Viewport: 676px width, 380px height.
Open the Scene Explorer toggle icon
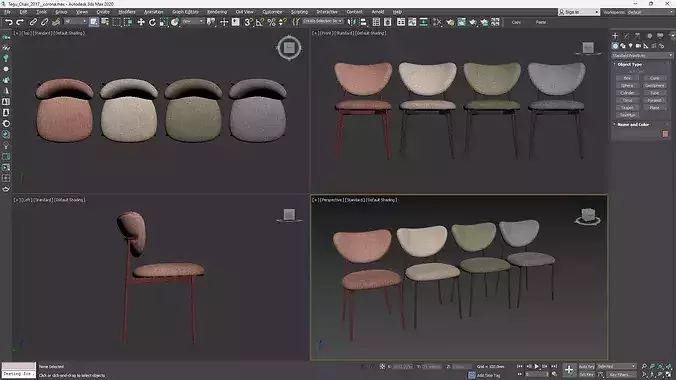click(x=376, y=22)
